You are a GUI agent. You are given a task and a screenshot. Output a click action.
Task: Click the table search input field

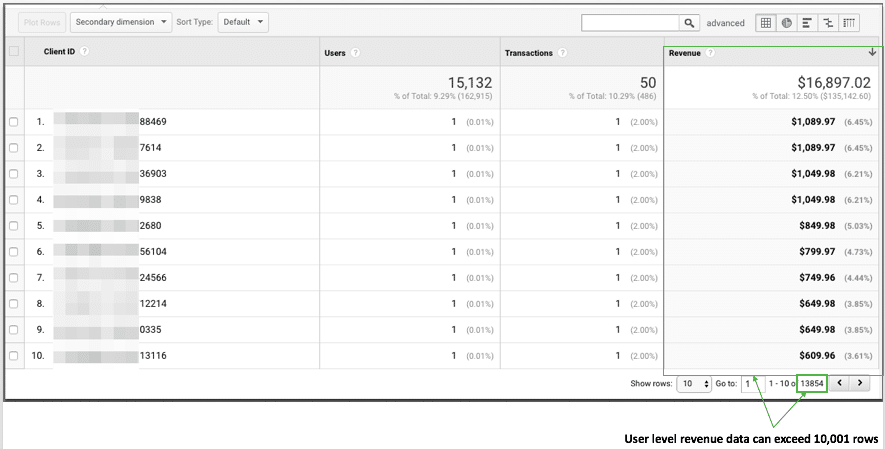(630, 22)
